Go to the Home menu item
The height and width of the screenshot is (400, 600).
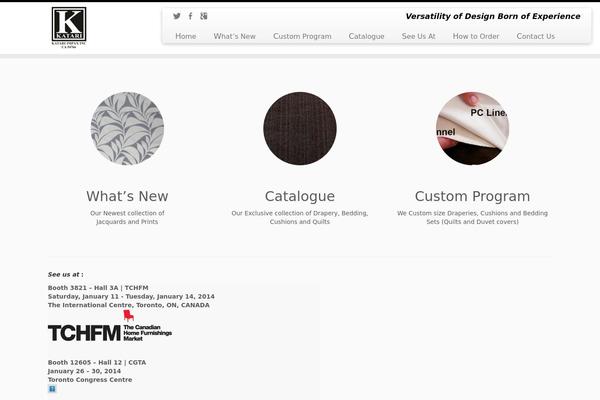click(x=186, y=36)
